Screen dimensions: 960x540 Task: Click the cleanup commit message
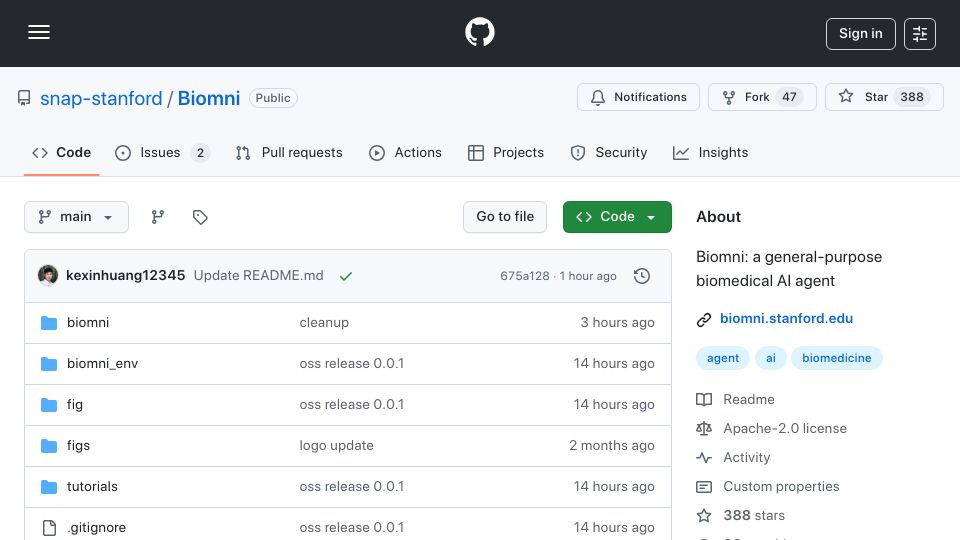tap(324, 323)
